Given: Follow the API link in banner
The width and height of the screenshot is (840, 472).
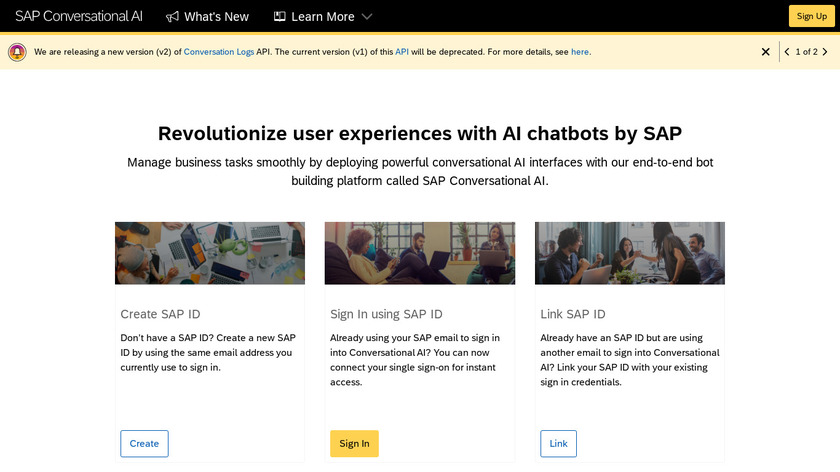Looking at the screenshot, I should pyautogui.click(x=402, y=52).
